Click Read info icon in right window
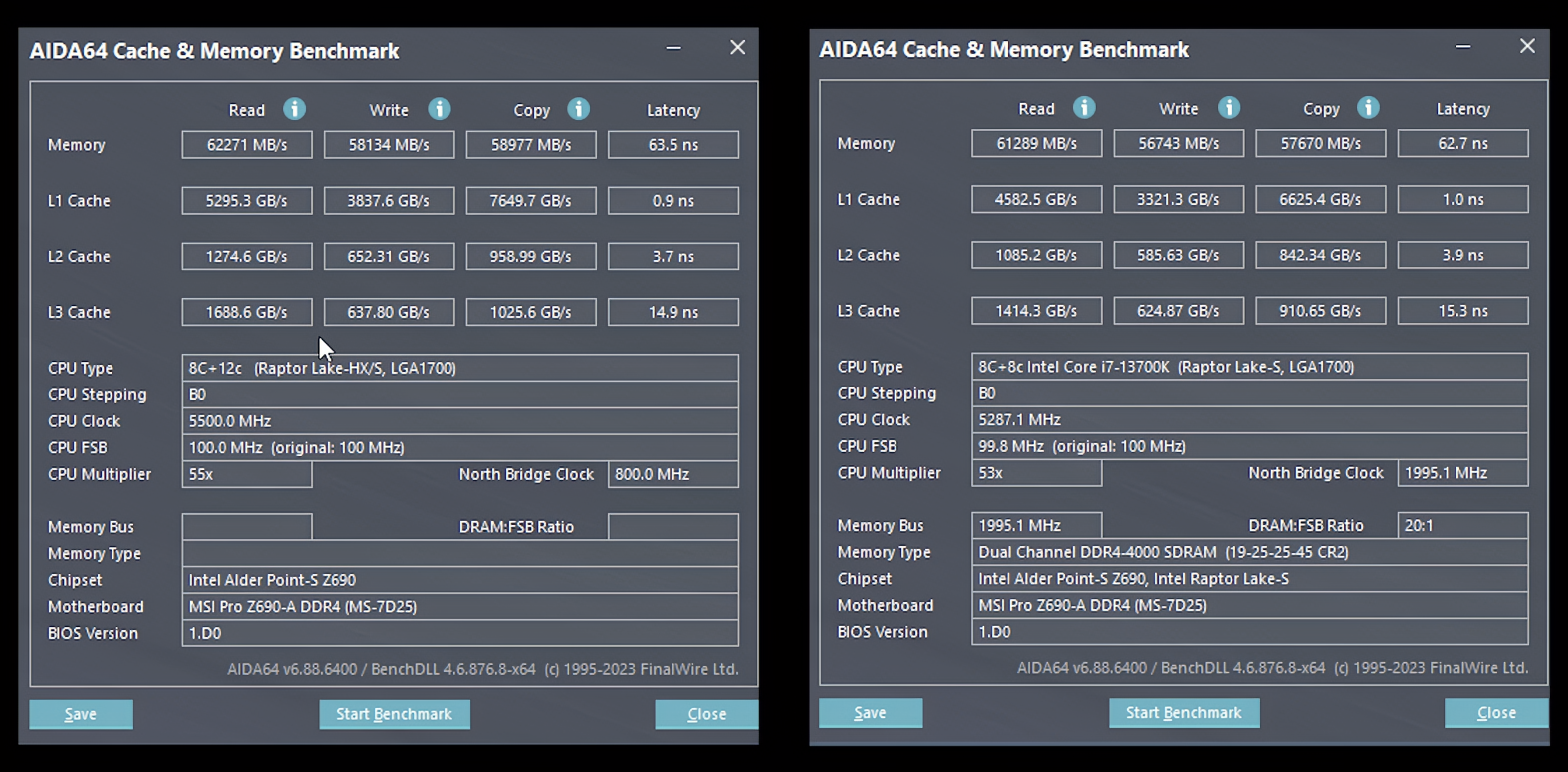1568x772 pixels. coord(1084,108)
